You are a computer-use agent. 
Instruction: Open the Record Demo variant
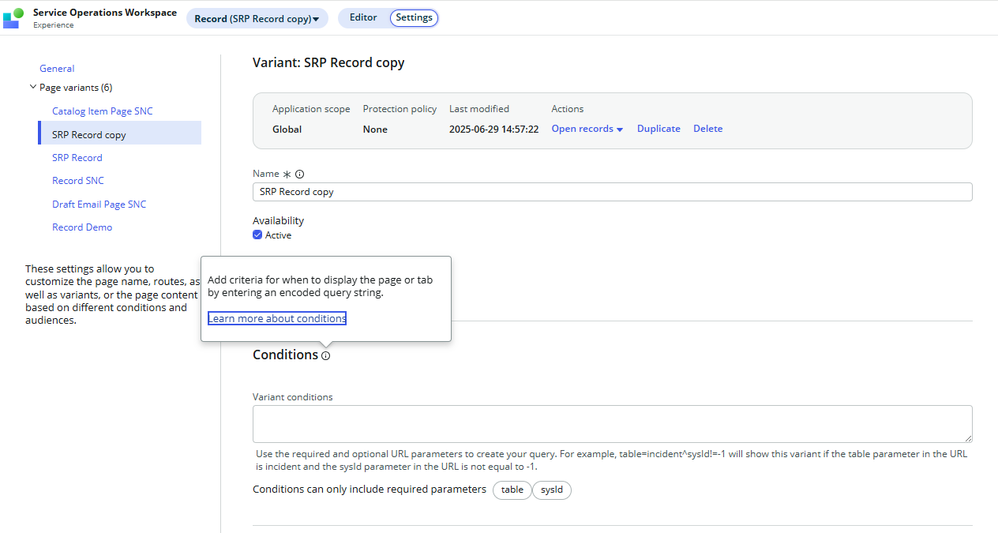[82, 227]
